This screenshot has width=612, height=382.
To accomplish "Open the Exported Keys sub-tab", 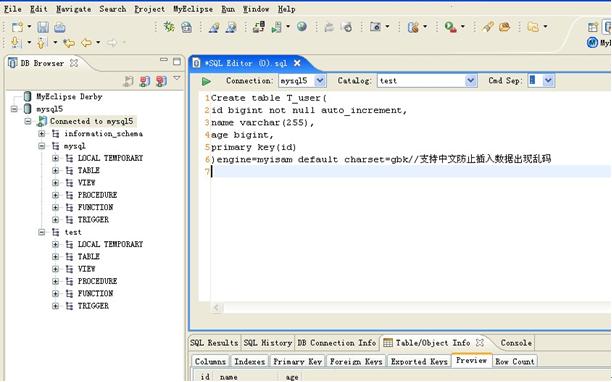I will 419,362.
